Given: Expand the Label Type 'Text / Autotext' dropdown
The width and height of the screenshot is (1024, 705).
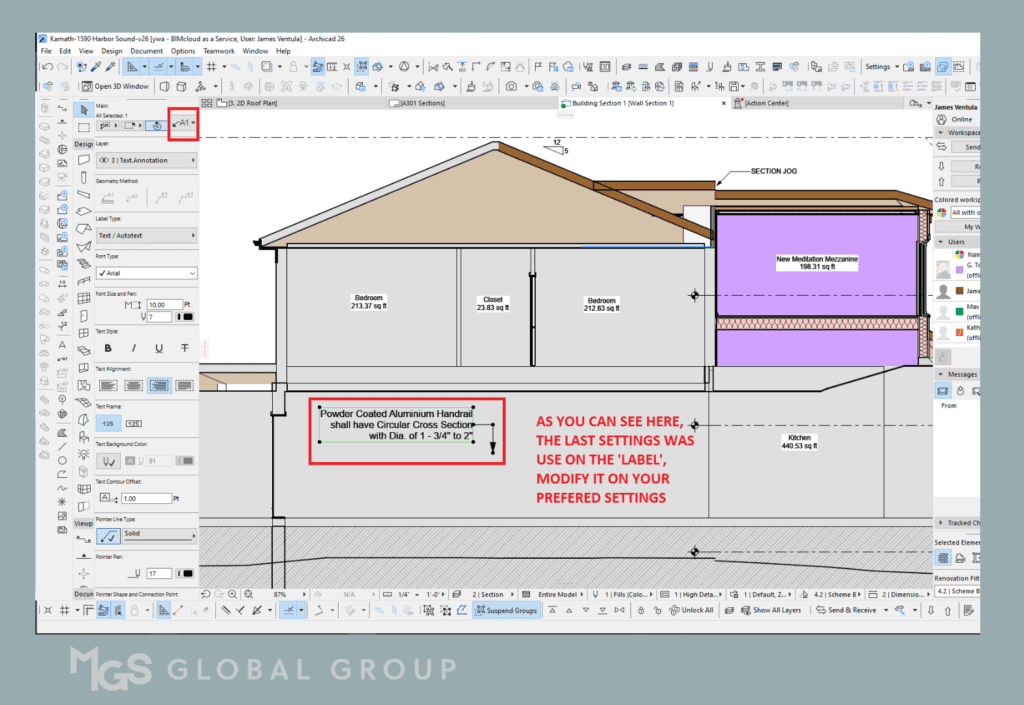Looking at the screenshot, I should 146,235.
